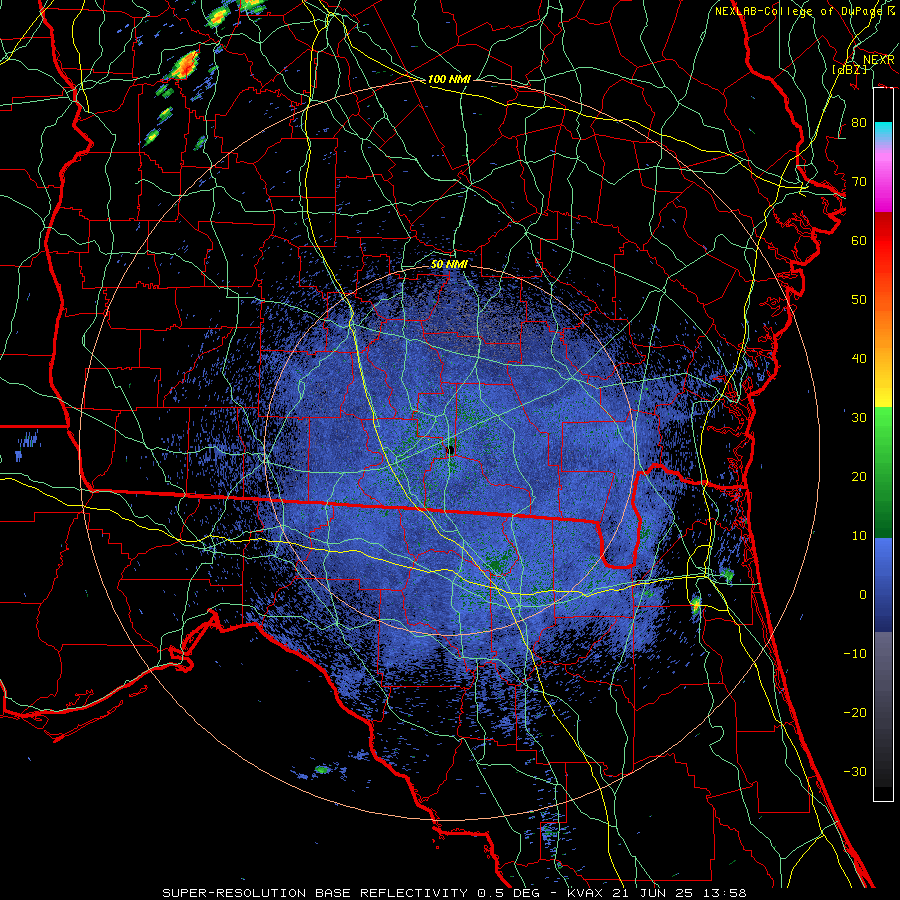Click the red-core storm cell in the northwest
This screenshot has height=900, width=900.
tap(187, 64)
